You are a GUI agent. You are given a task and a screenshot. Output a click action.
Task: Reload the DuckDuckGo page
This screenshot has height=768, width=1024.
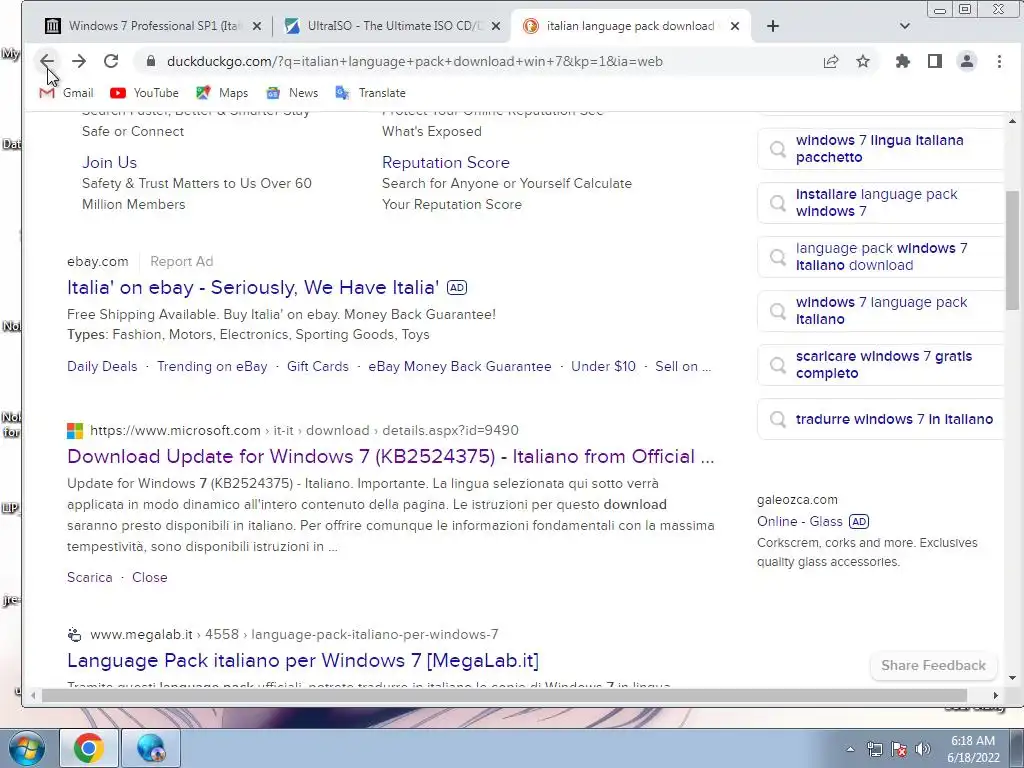(x=111, y=61)
